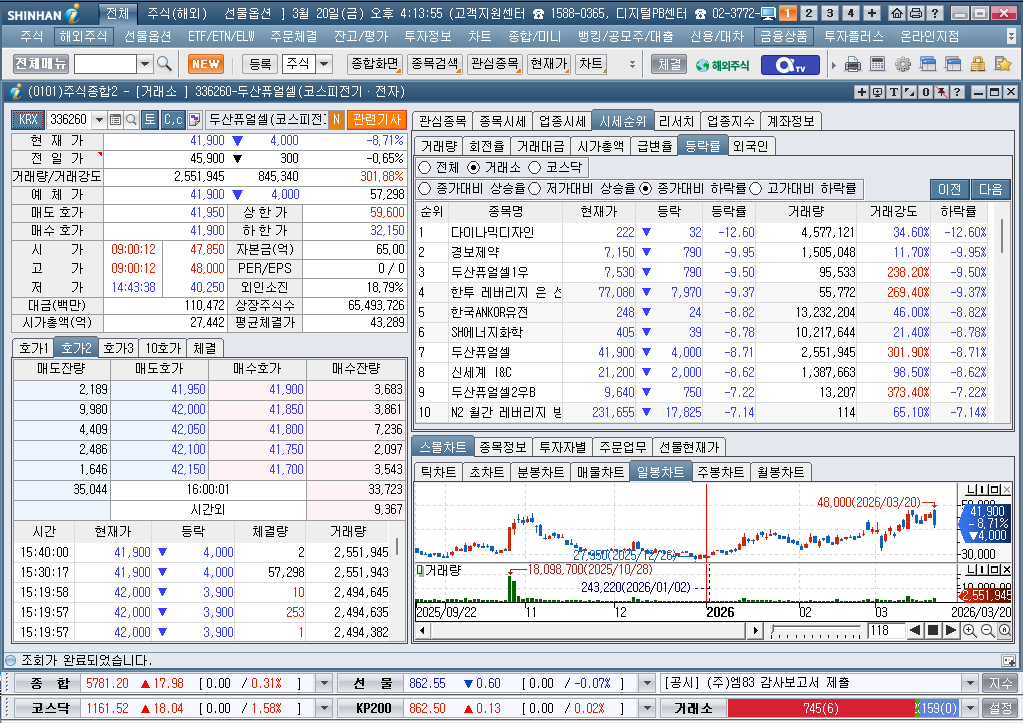Open the 공시 news ticker dropdown
This screenshot has width=1023, height=723.
[x=970, y=683]
